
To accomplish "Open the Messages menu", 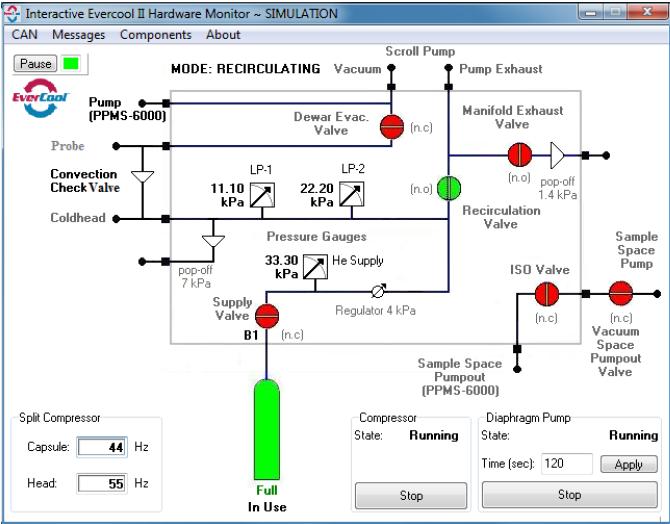I will (79, 35).
